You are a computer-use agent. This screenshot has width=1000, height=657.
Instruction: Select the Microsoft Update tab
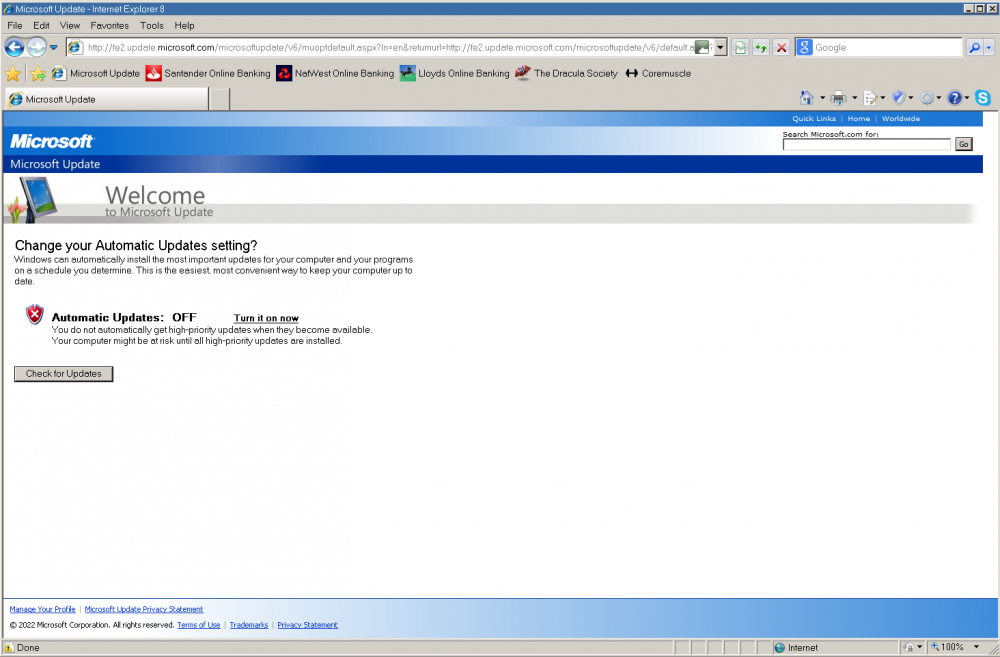tap(107, 99)
